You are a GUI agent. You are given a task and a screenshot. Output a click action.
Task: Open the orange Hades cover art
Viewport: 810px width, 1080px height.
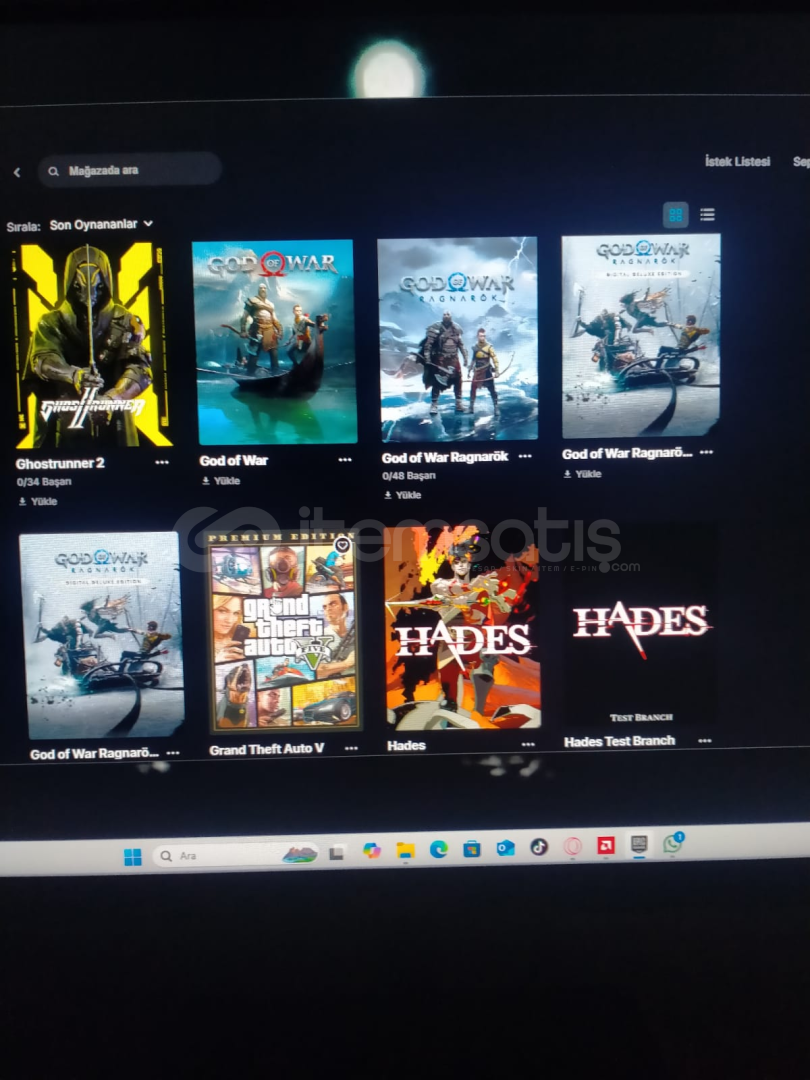pos(462,628)
